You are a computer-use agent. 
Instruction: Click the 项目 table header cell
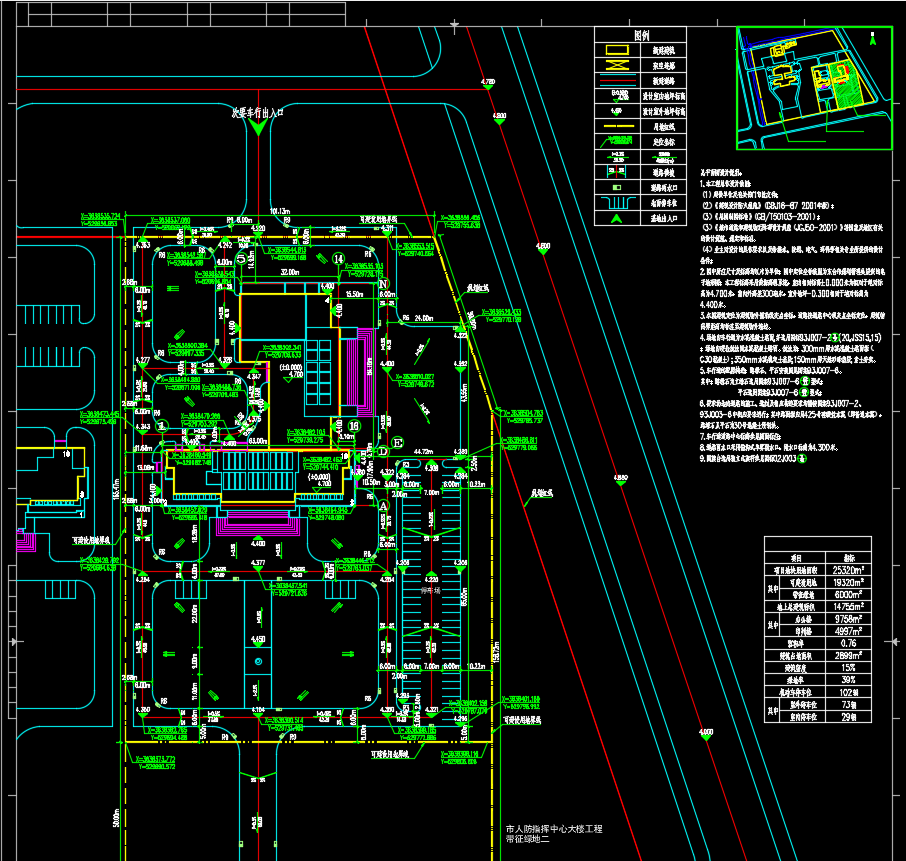pyautogui.click(x=796, y=558)
